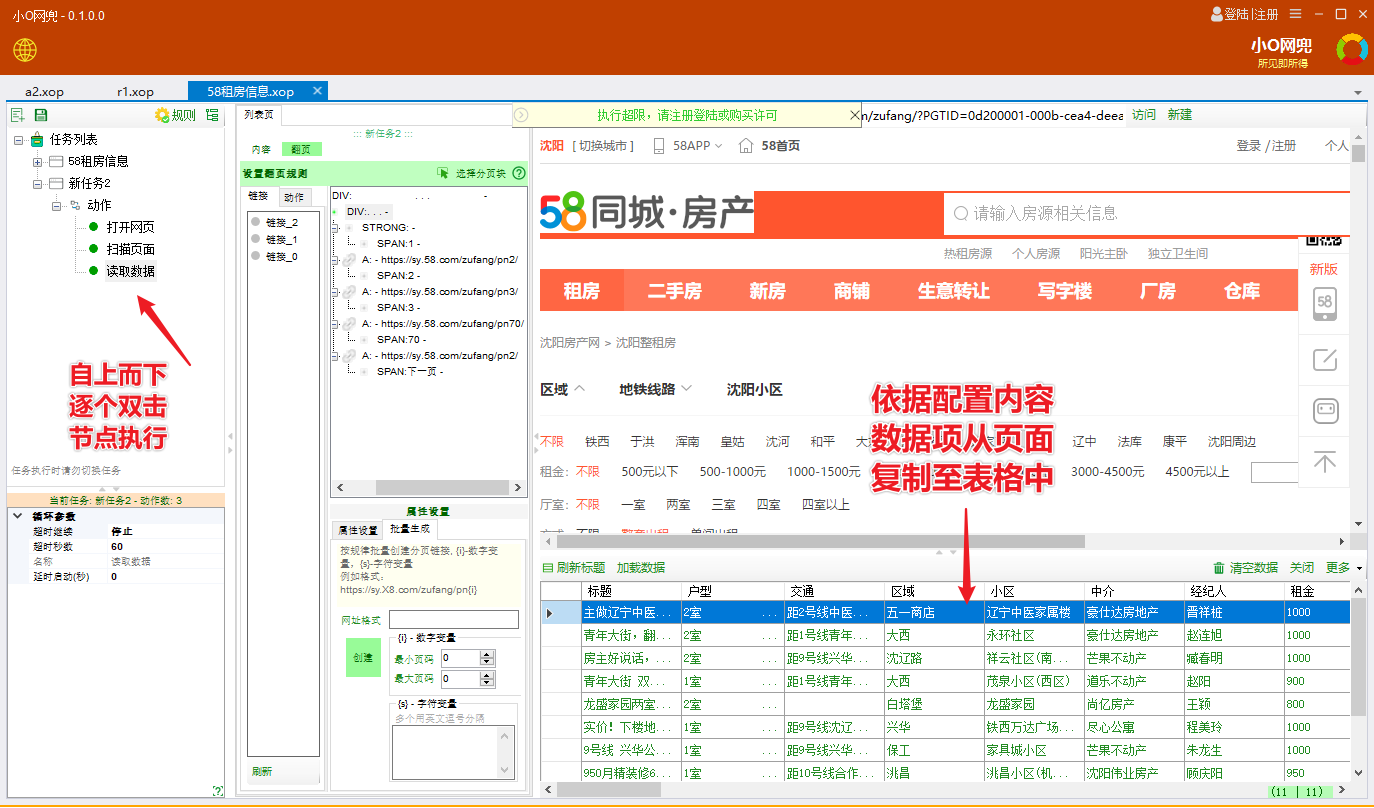The height and width of the screenshot is (808, 1374).
Task: Click the 刷新 button under link list
Action: [262, 772]
